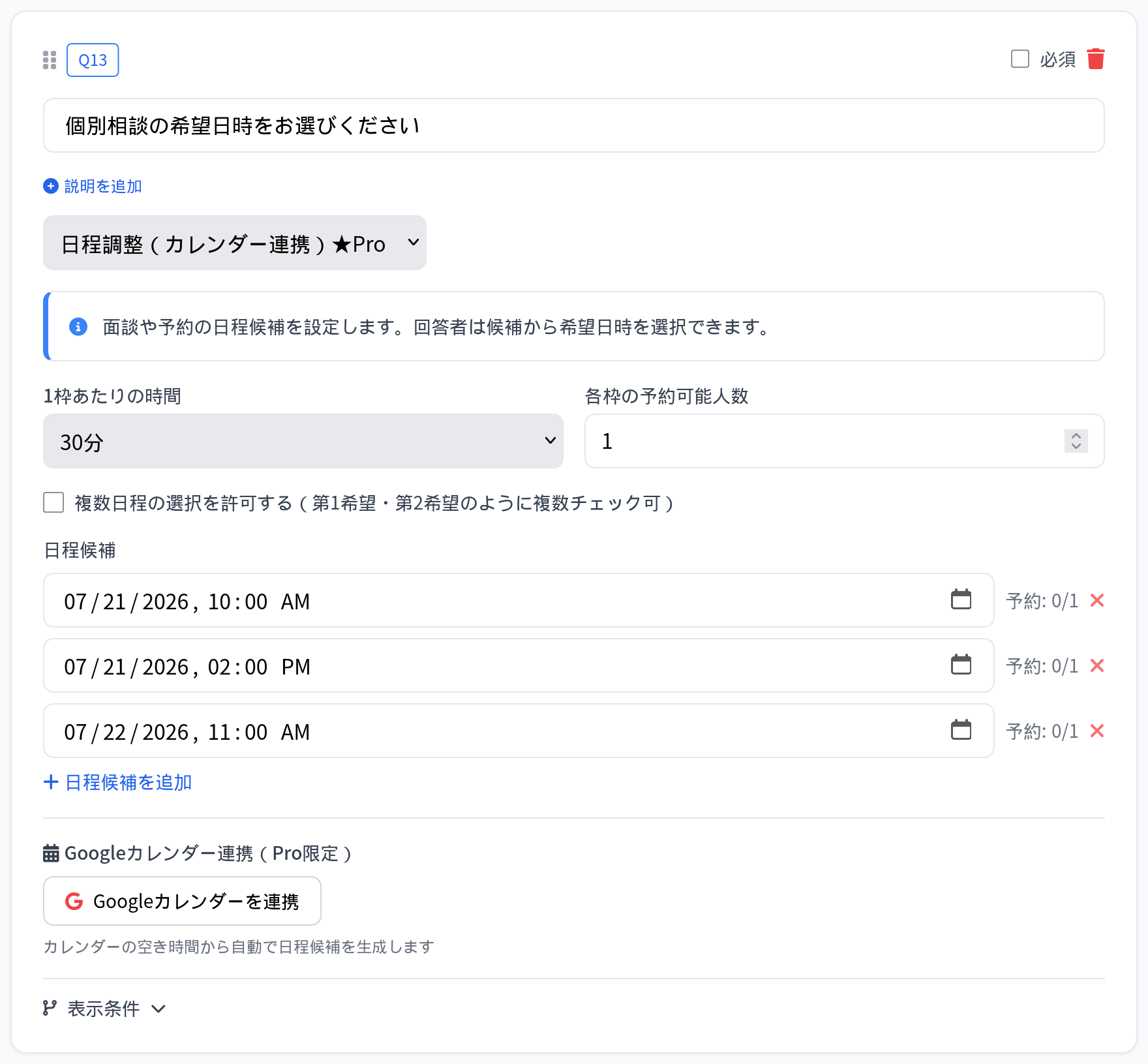Click 予約: 0/1 text on first slot

point(1042,601)
